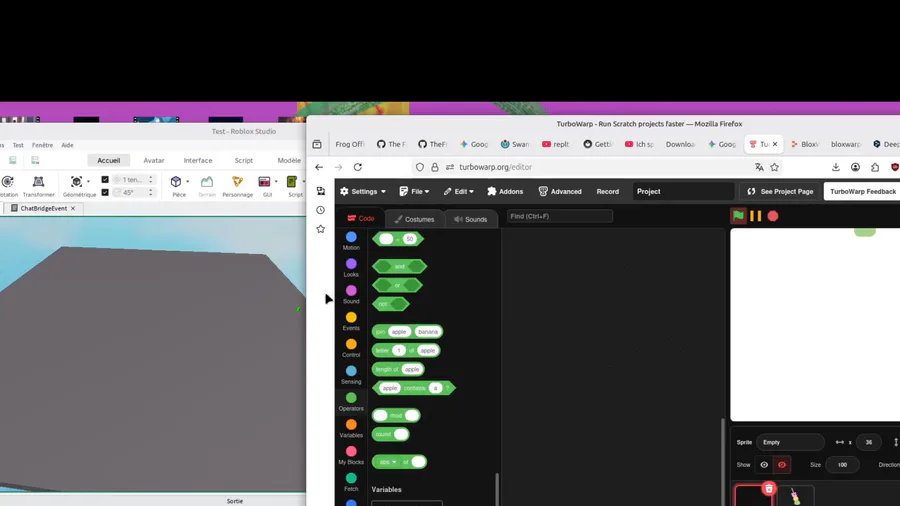Open Firefox account icon
Screen dimensions: 900x506
855,167
